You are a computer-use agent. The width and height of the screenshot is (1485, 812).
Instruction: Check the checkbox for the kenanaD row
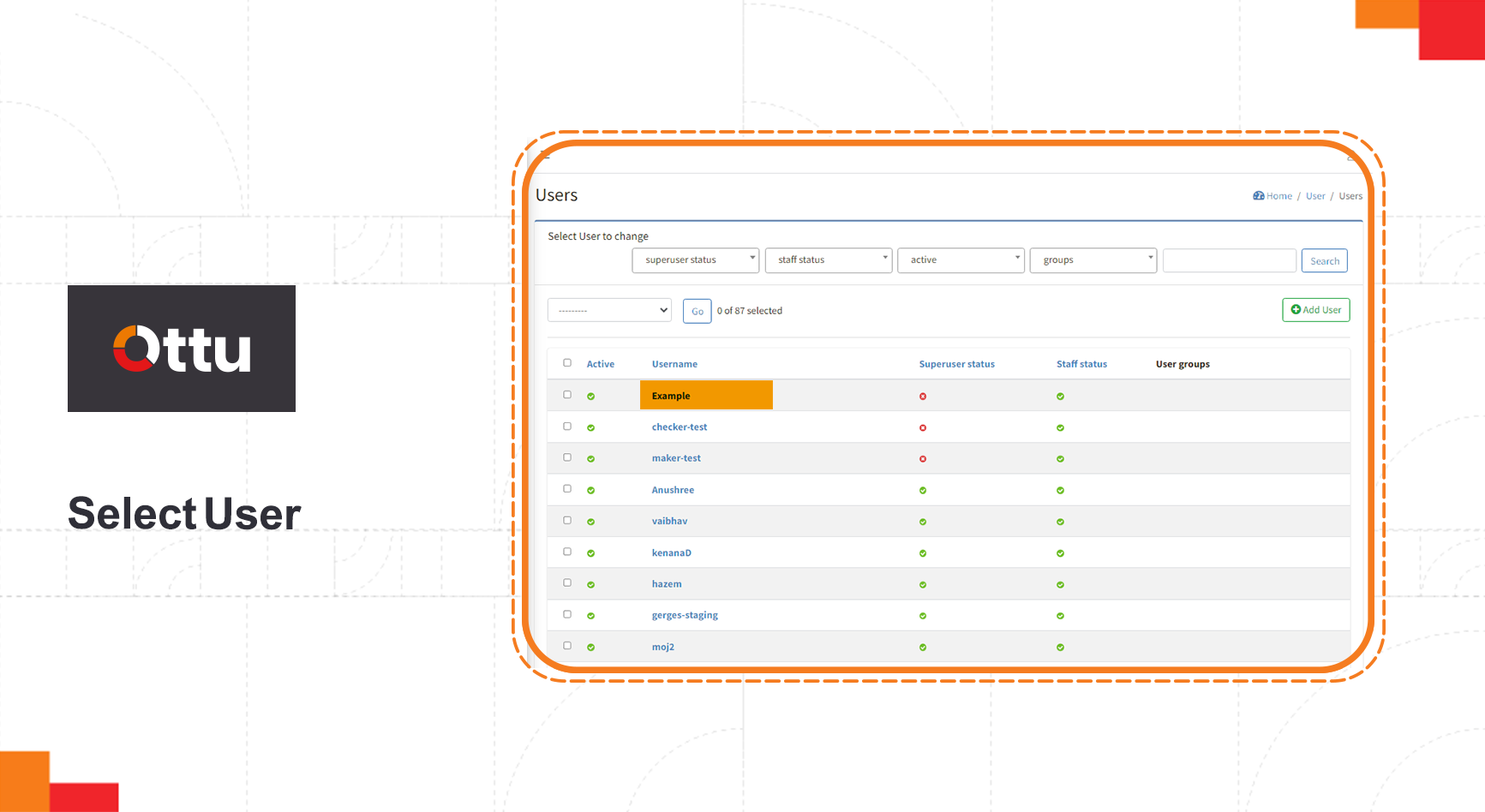[x=567, y=552]
